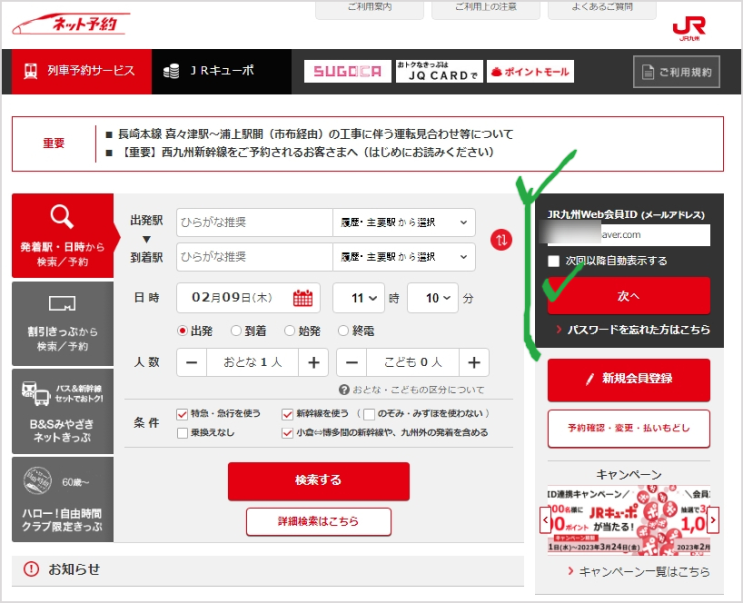Viewport: 743px width, 603px height.
Task: Select B&Sみやざきネットきっぷ side tab
Action: click(63, 411)
